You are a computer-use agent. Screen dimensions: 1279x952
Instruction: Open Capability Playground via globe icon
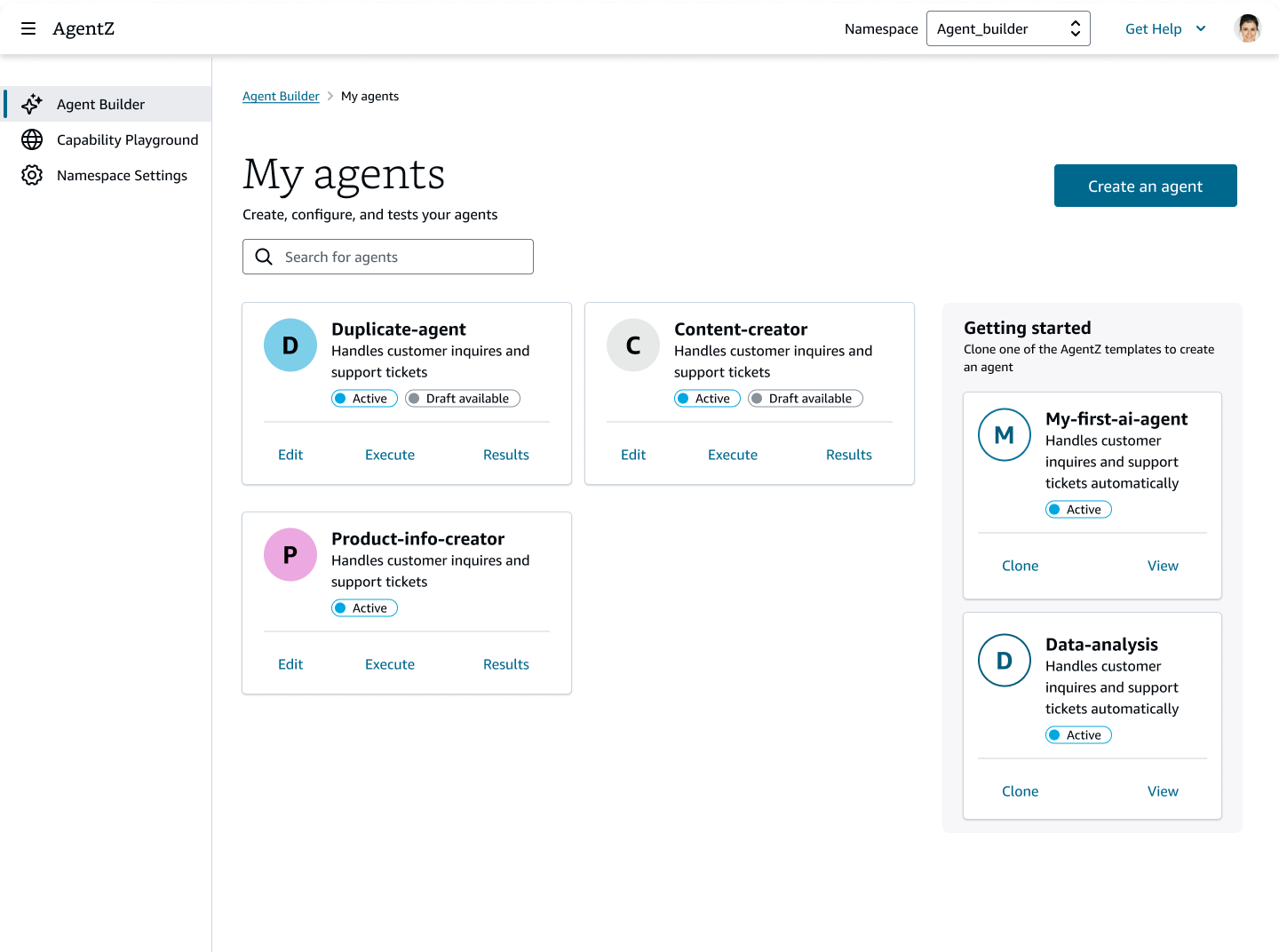32,139
